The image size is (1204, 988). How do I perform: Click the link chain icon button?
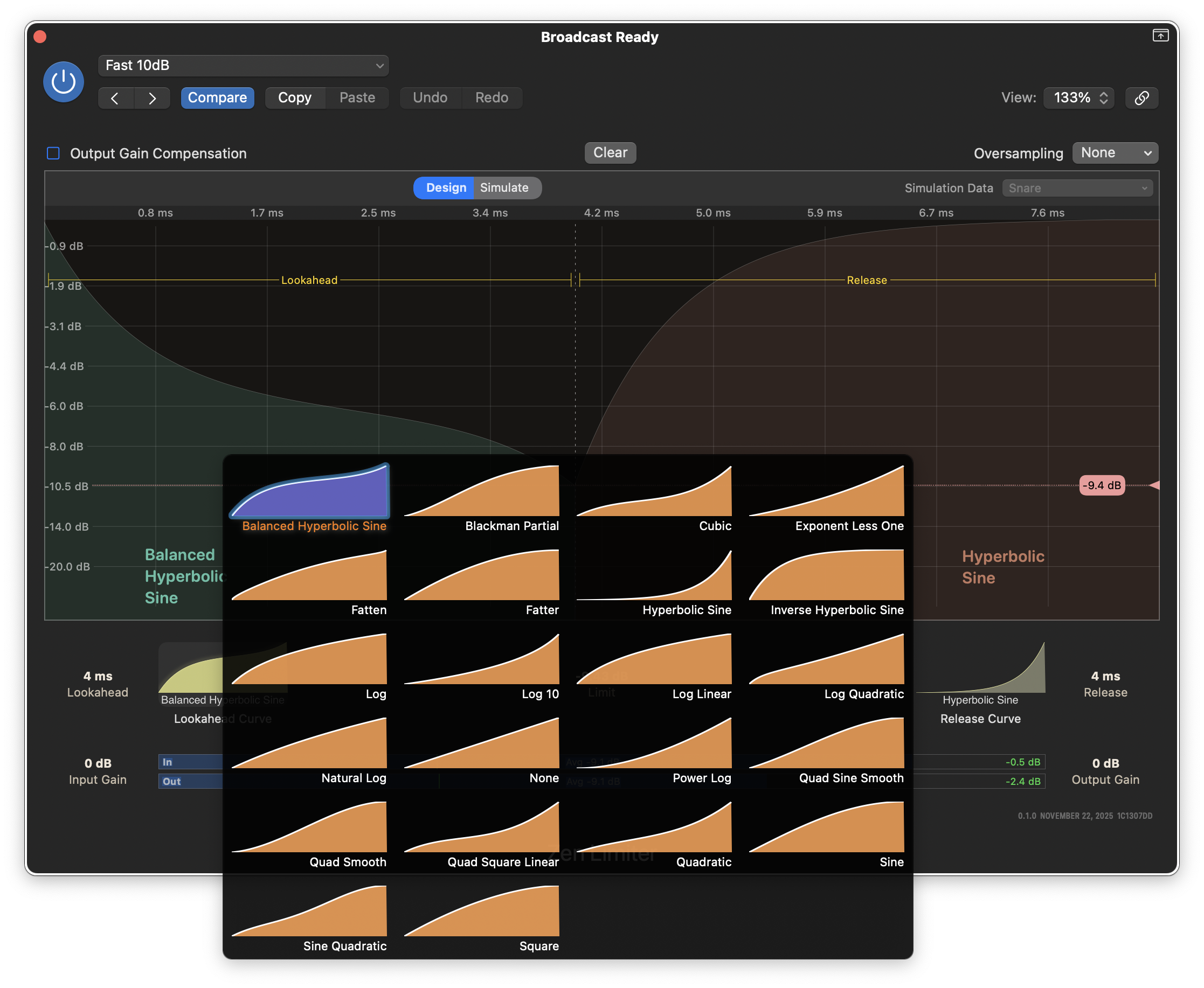pyautogui.click(x=1141, y=98)
